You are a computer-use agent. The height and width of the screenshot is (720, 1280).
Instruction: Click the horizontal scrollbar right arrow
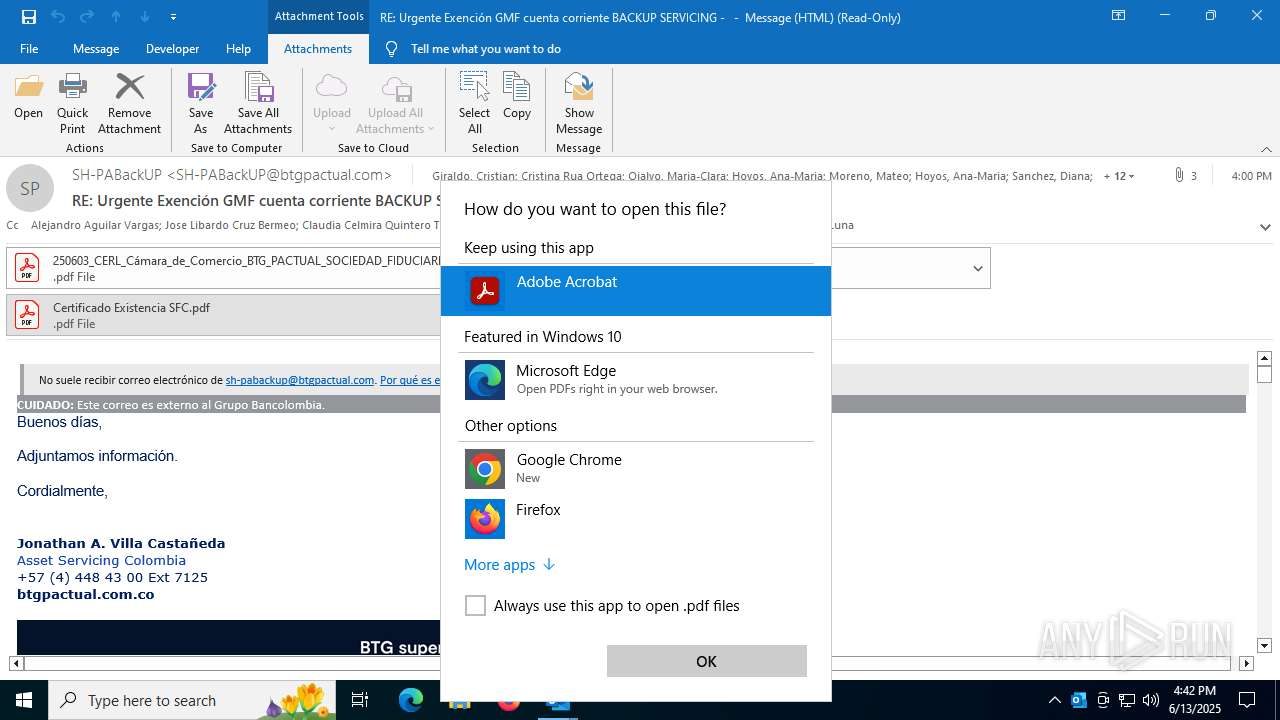[1246, 663]
